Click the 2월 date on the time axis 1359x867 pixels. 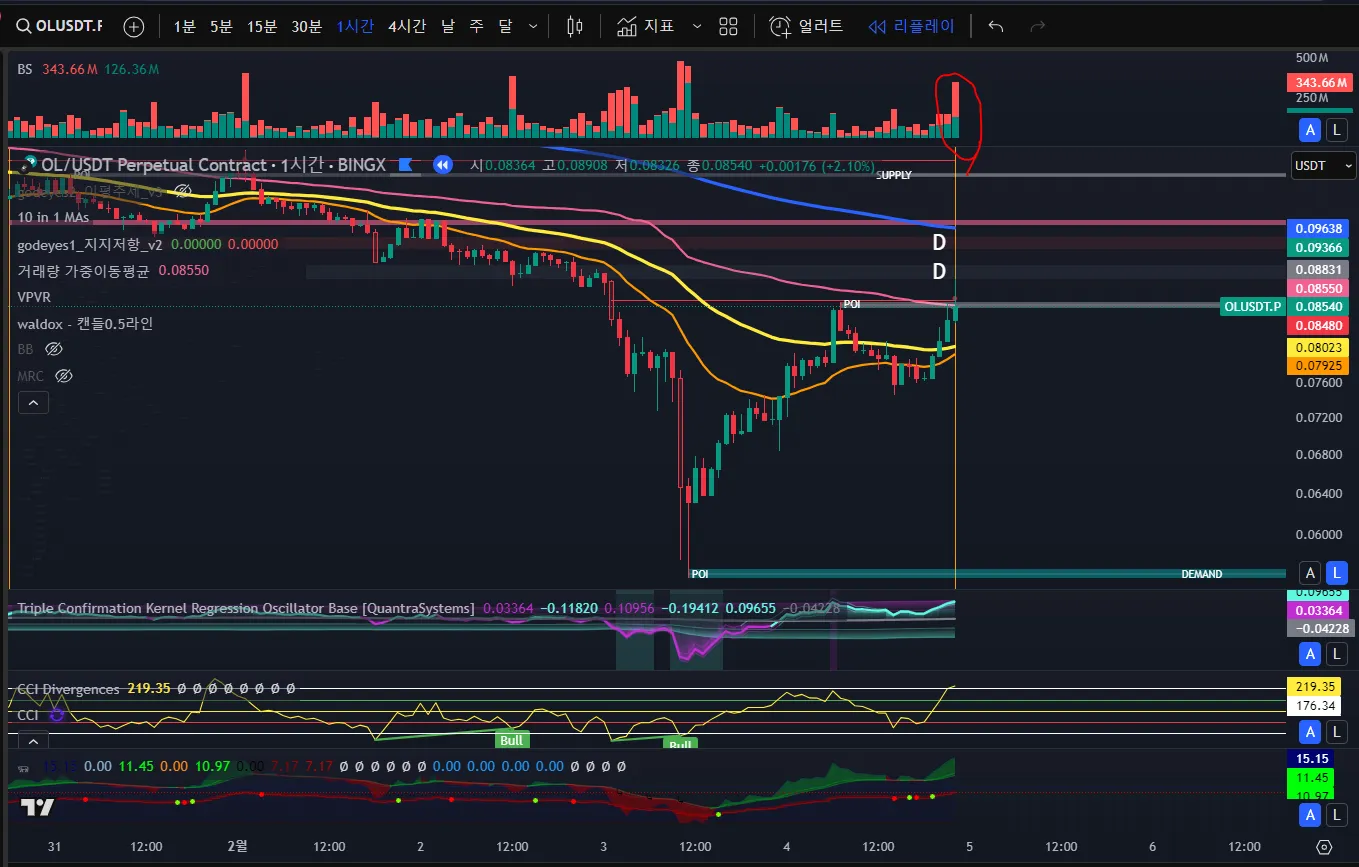(238, 846)
